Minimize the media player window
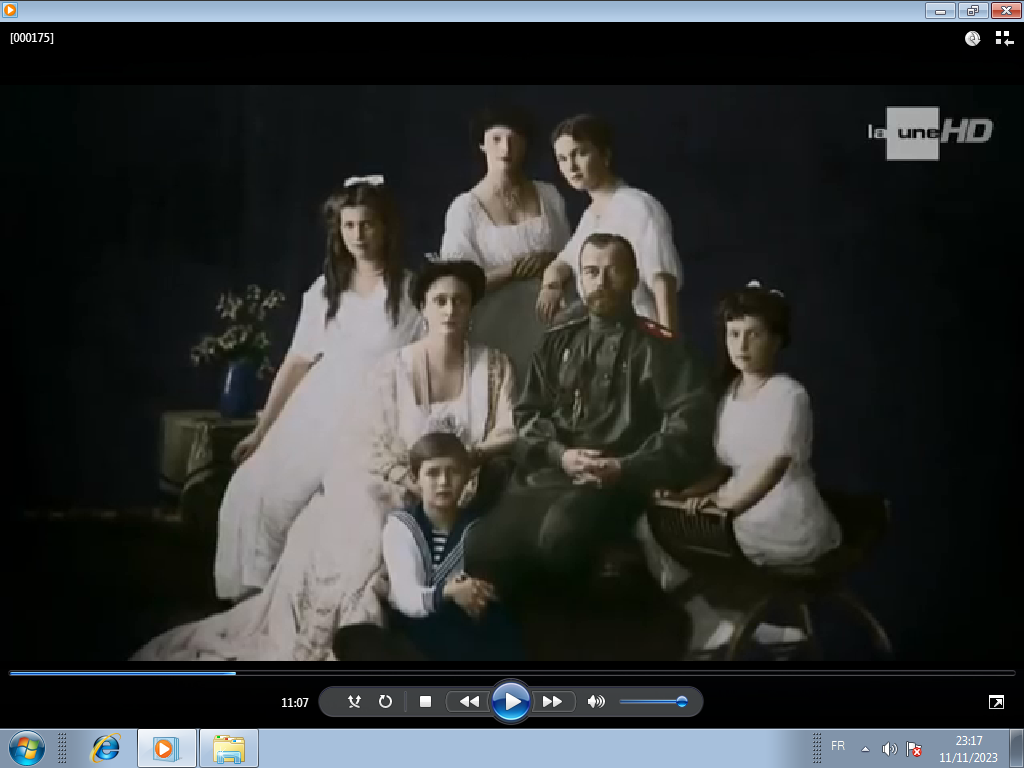 click(x=940, y=10)
